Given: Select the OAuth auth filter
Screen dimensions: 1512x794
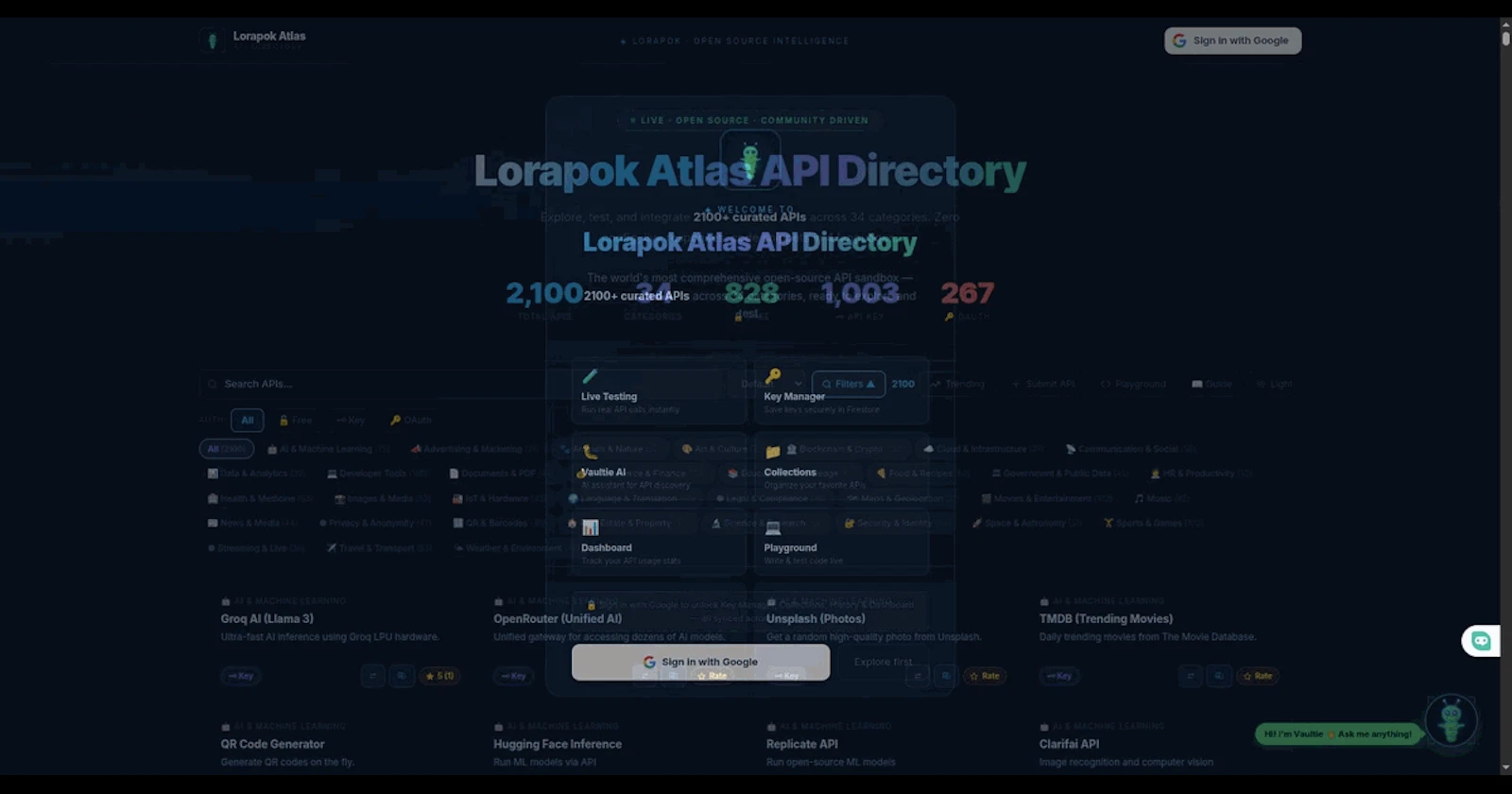Looking at the screenshot, I should click(411, 420).
